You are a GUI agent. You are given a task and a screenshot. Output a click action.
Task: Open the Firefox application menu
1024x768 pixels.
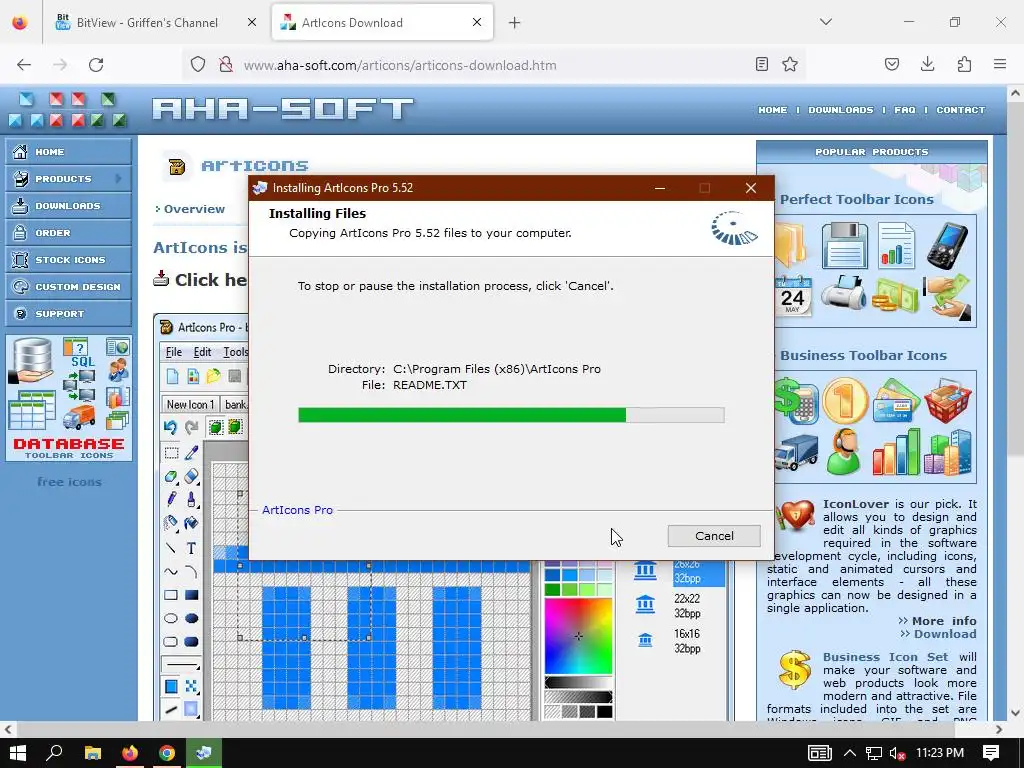[x=1000, y=64]
